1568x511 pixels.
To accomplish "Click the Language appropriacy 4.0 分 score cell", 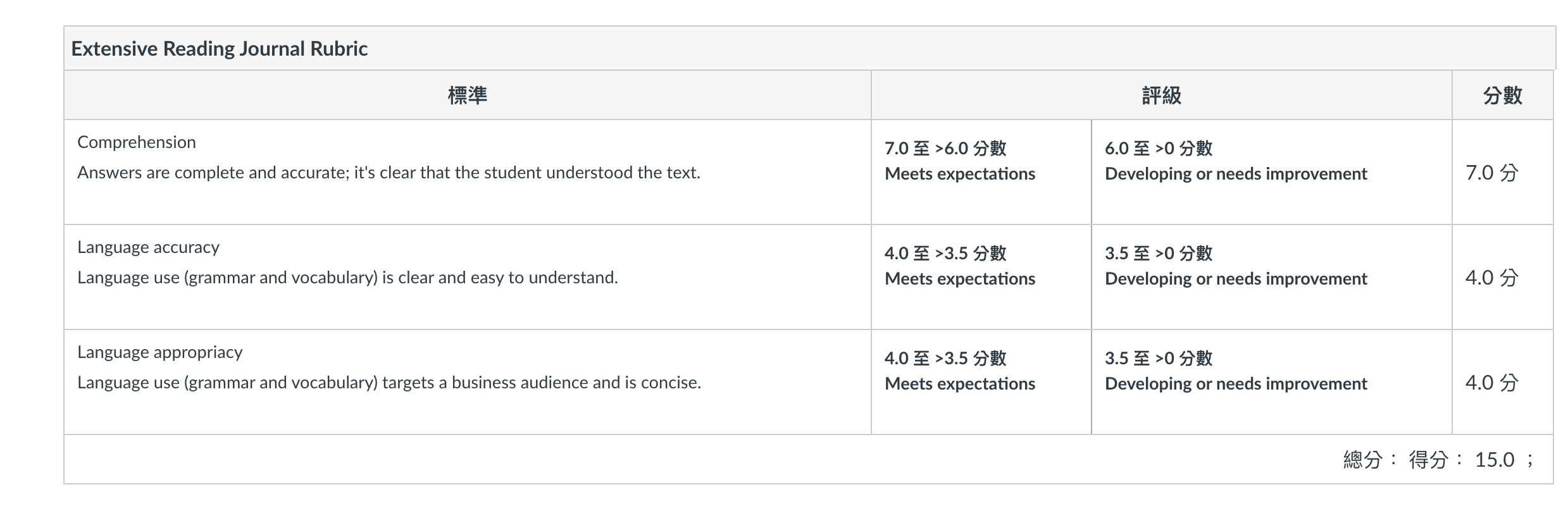I will click(1503, 382).
